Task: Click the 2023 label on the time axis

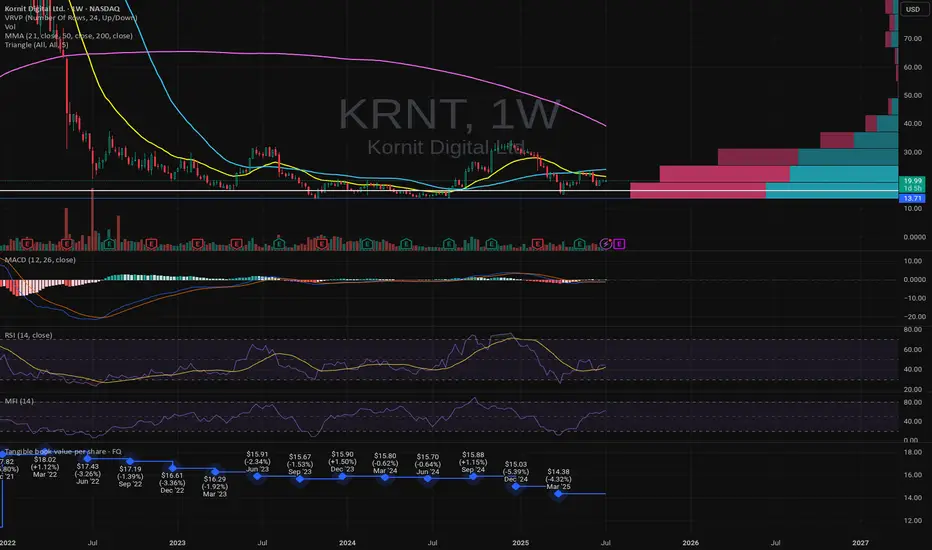Action: click(x=177, y=543)
